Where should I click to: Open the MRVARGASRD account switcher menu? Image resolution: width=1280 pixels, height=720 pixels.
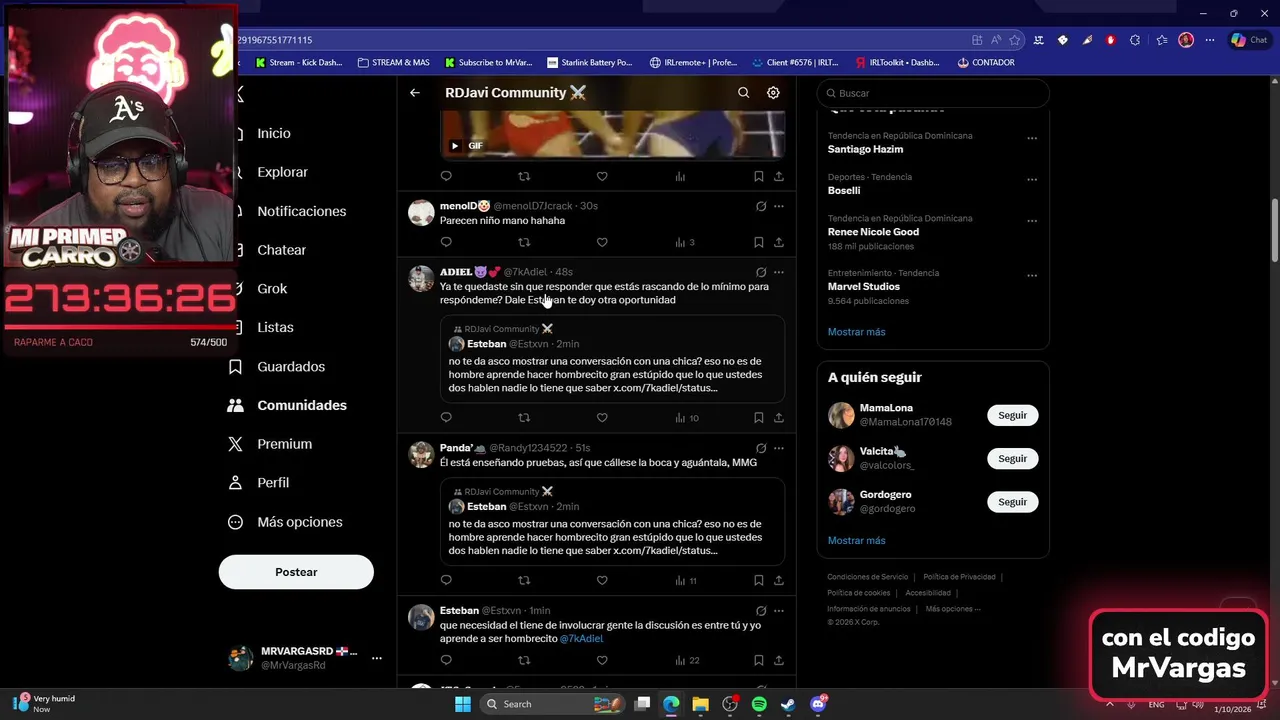pyautogui.click(x=305, y=657)
